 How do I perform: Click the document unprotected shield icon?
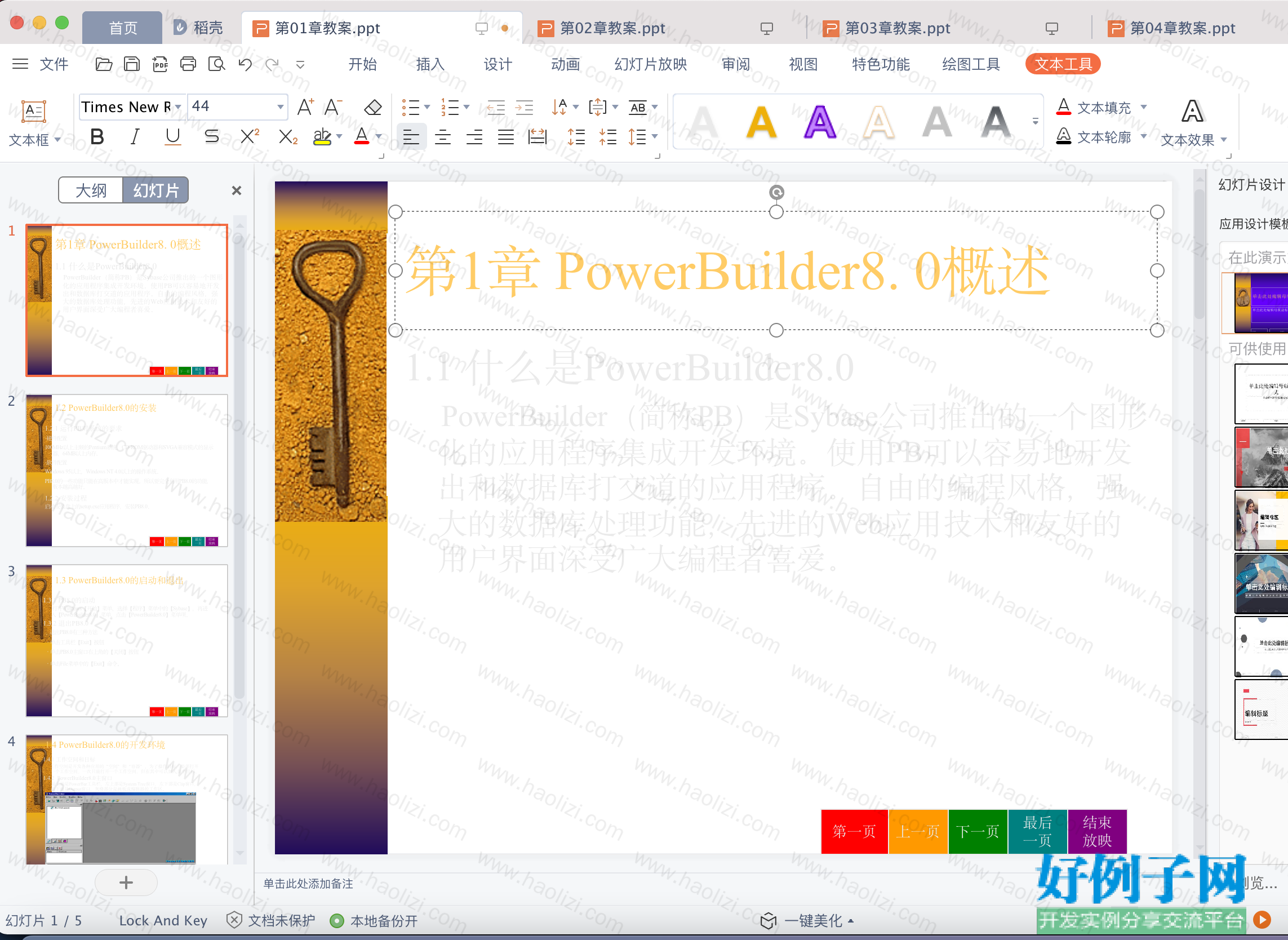point(234,920)
